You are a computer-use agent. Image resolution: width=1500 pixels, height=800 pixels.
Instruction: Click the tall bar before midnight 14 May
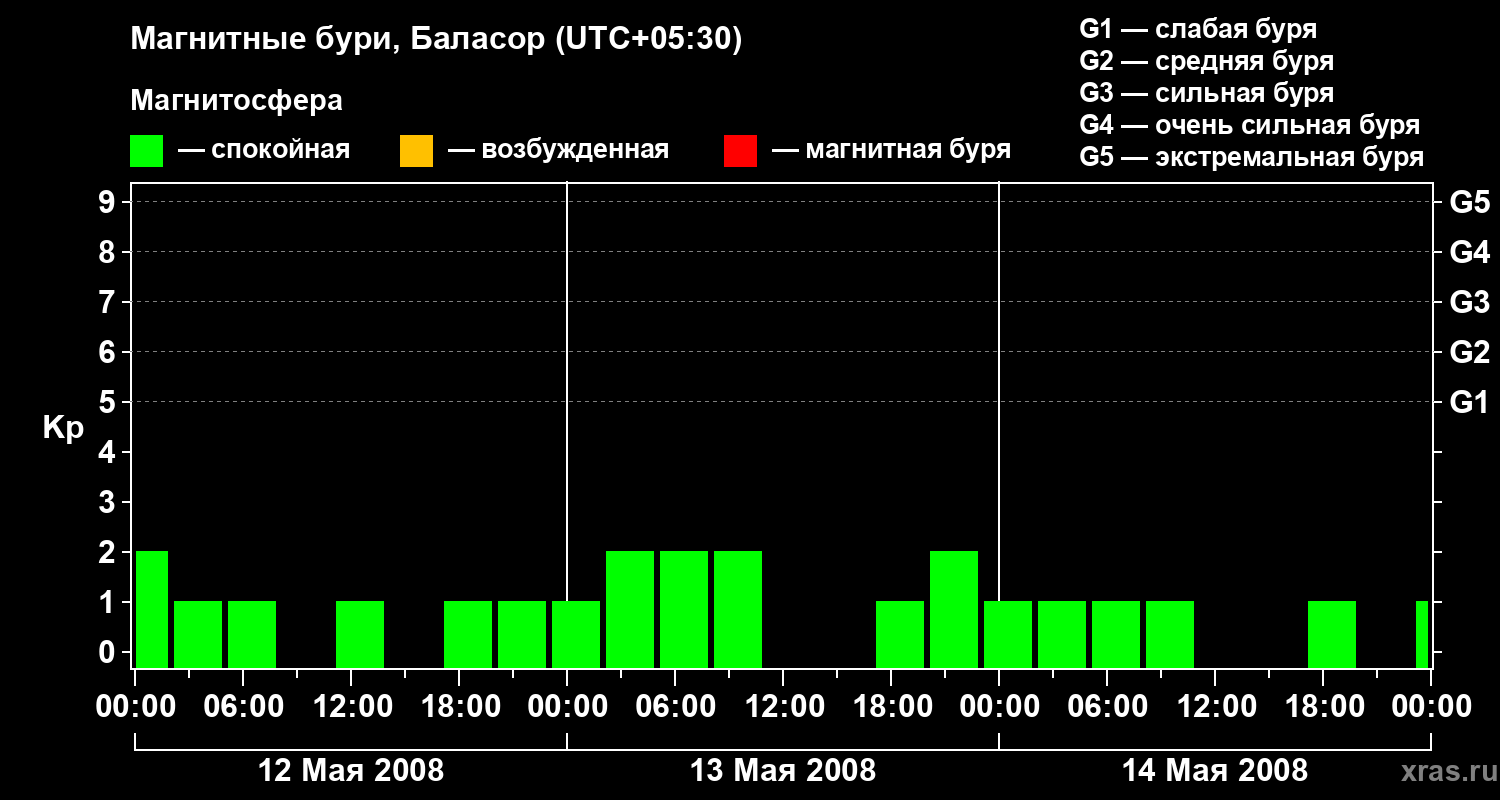click(x=954, y=609)
